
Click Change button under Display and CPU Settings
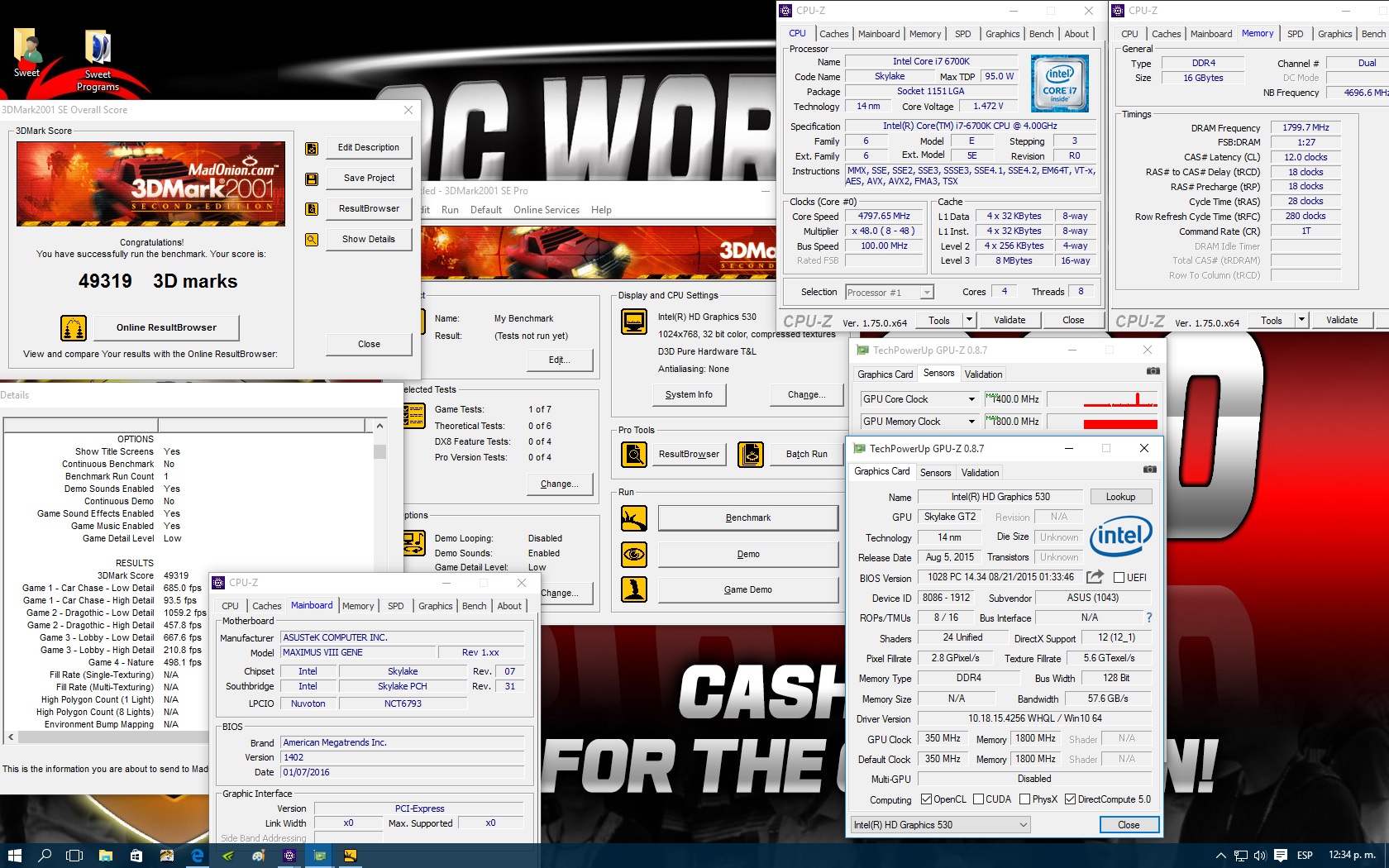(x=806, y=395)
